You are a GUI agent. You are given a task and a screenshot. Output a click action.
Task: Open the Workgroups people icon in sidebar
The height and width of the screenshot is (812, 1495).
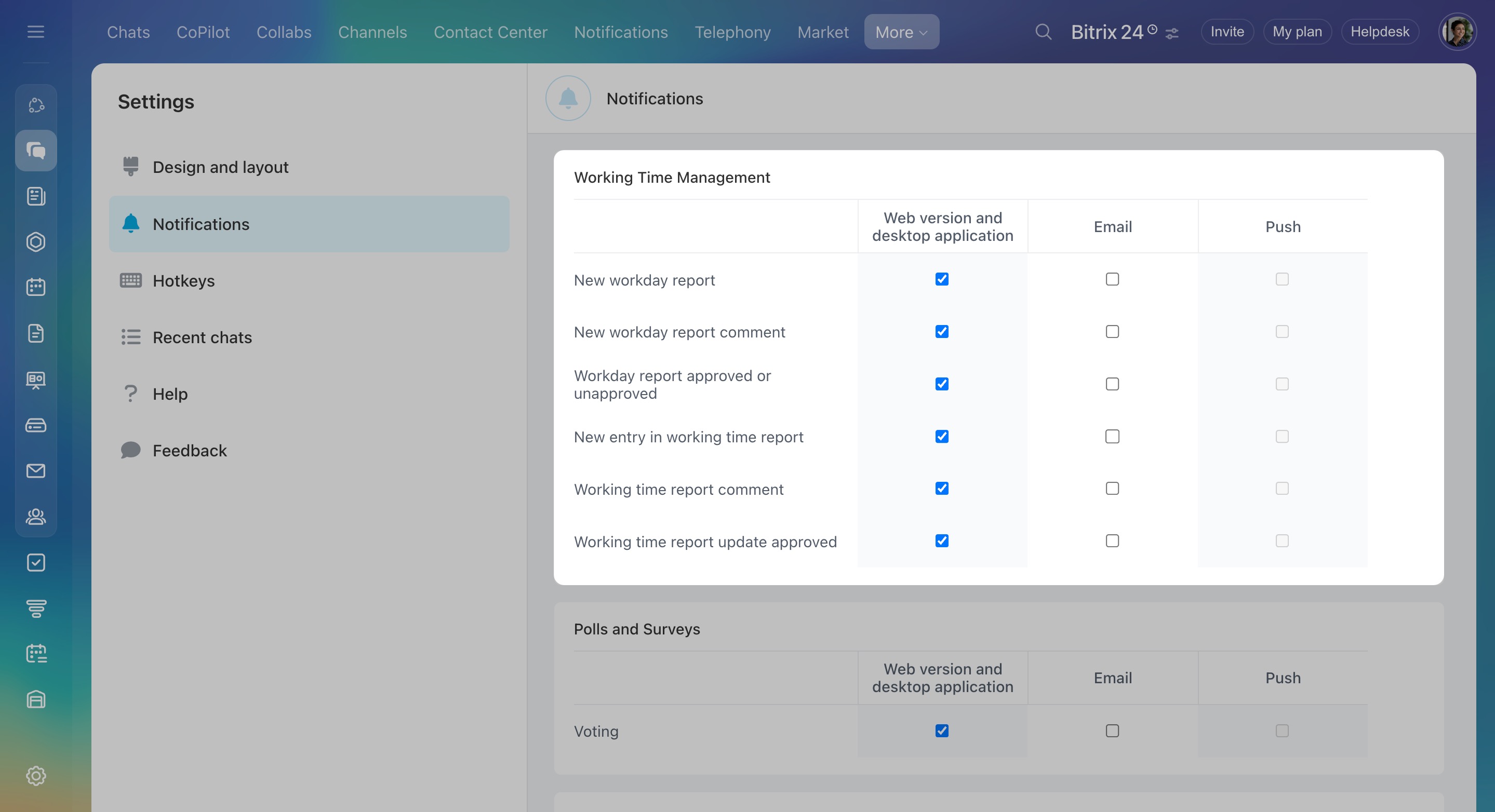36,516
